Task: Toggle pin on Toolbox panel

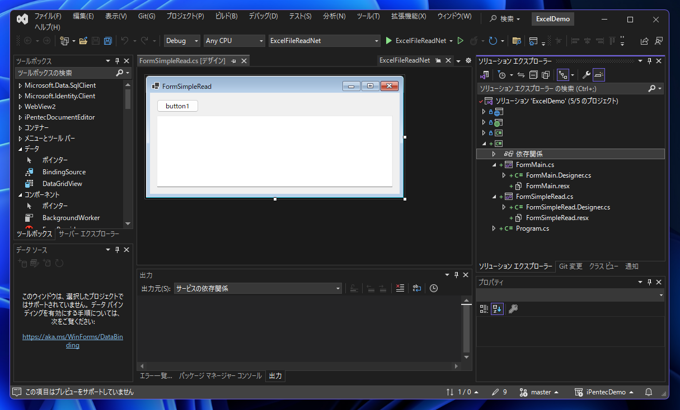Action: (x=117, y=61)
